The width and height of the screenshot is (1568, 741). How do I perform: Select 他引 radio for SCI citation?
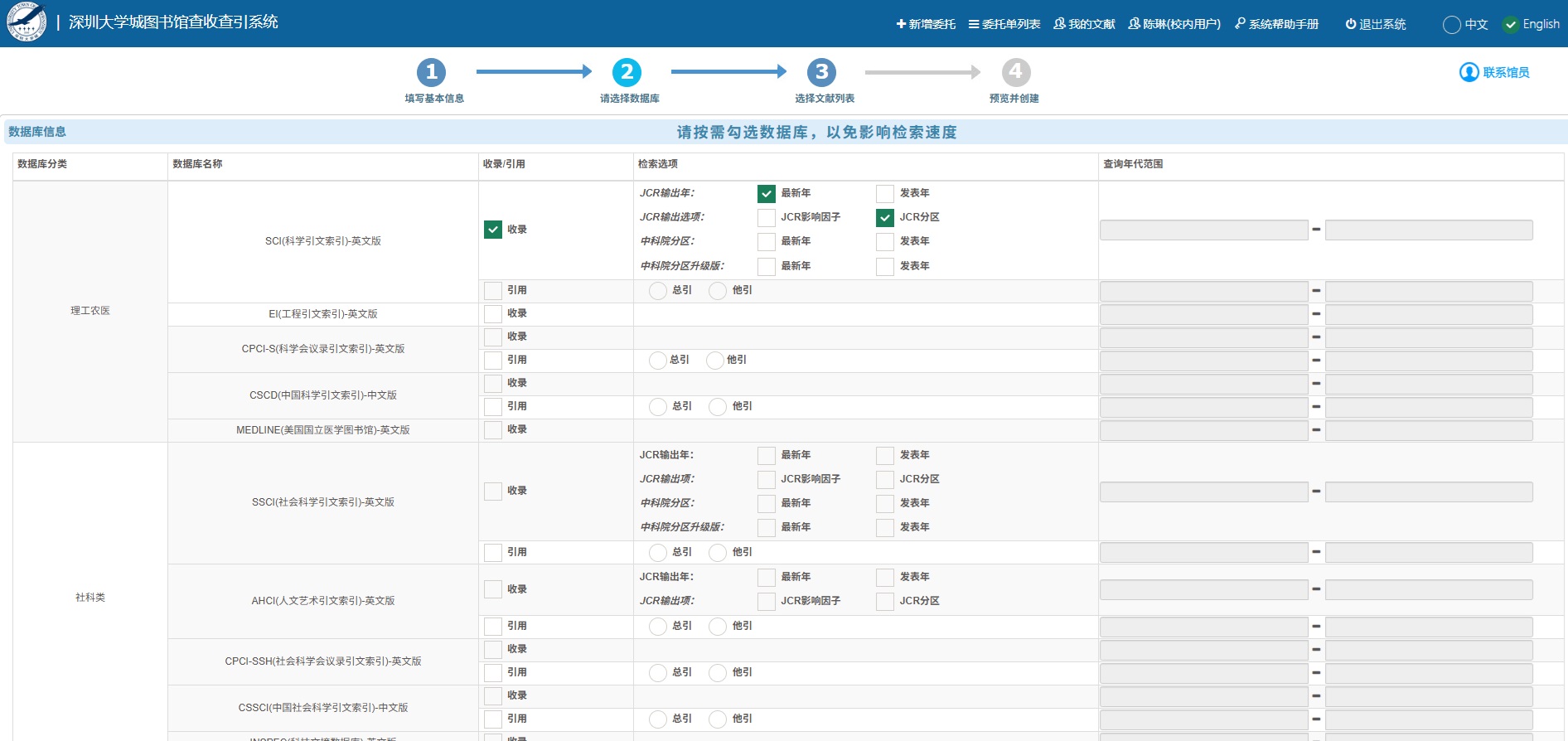[718, 290]
